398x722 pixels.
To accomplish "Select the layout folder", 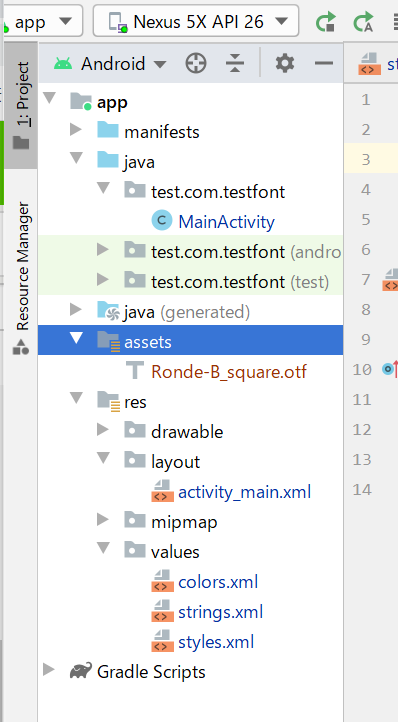I will pos(176,462).
